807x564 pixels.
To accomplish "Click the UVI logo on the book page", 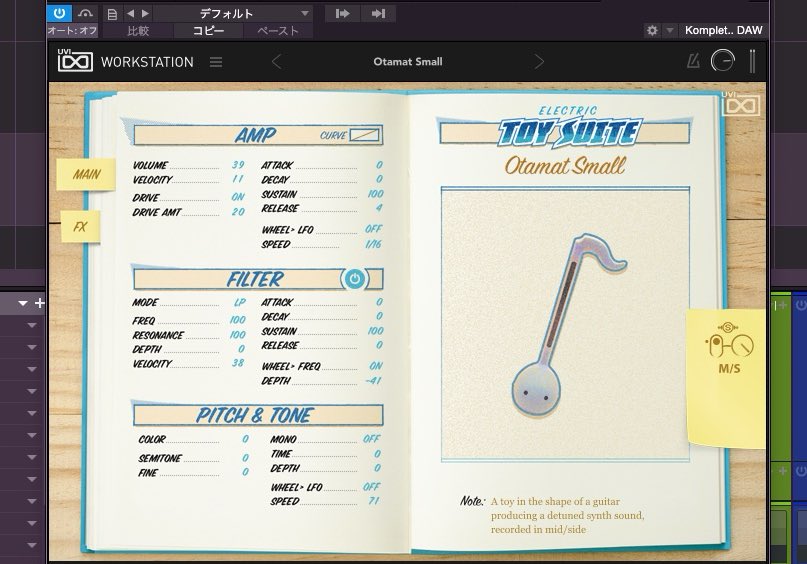I will [x=740, y=104].
